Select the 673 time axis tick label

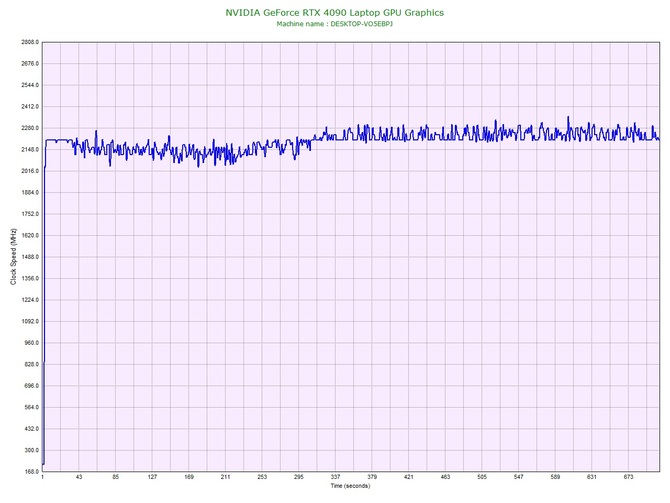click(629, 477)
